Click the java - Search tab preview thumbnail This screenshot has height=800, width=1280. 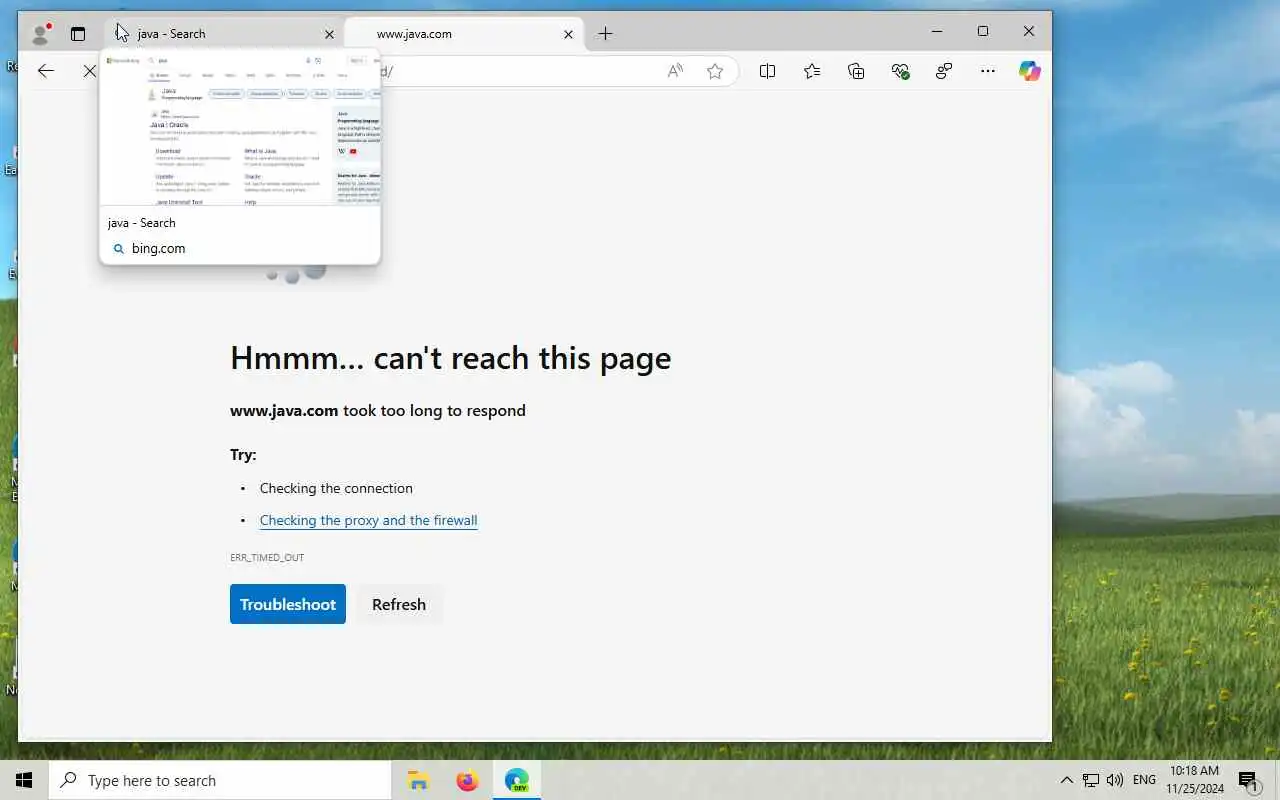point(240,130)
